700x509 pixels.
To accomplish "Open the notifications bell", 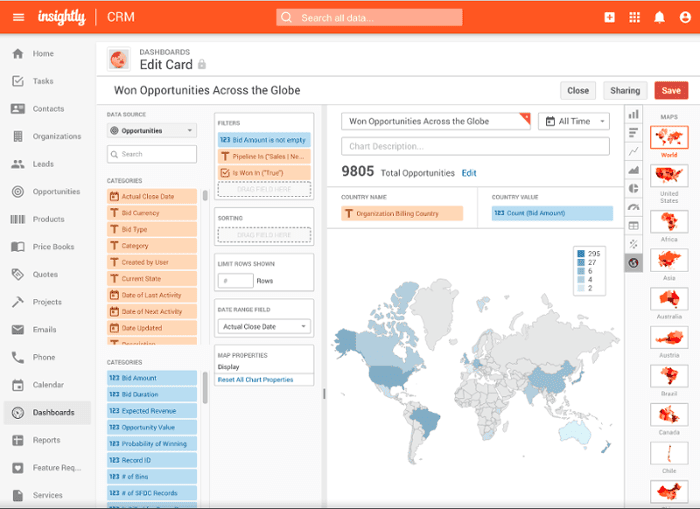I will [x=659, y=17].
